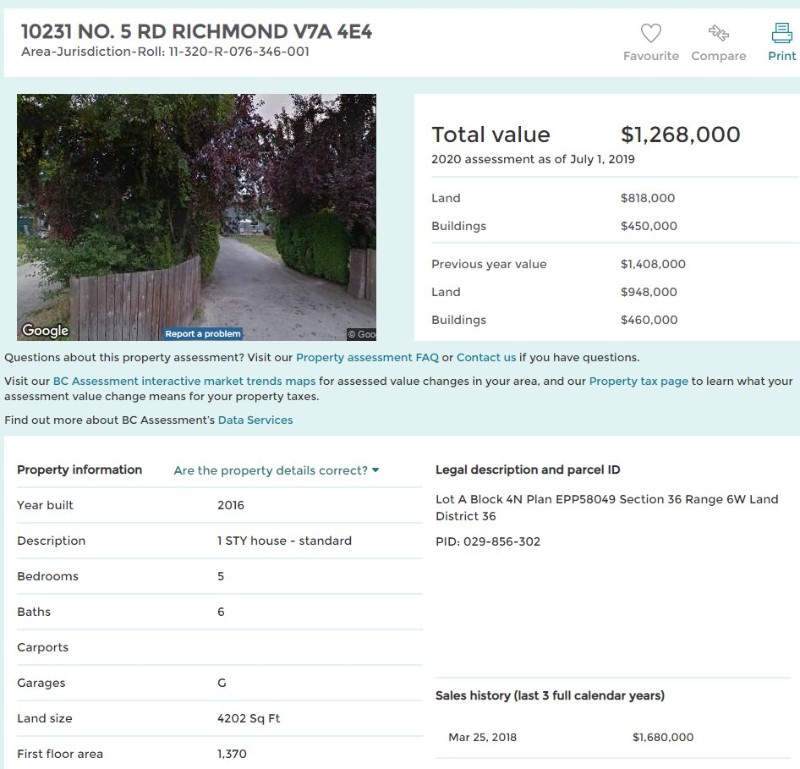Open BC Assessment interactive market trends maps

tap(184, 381)
